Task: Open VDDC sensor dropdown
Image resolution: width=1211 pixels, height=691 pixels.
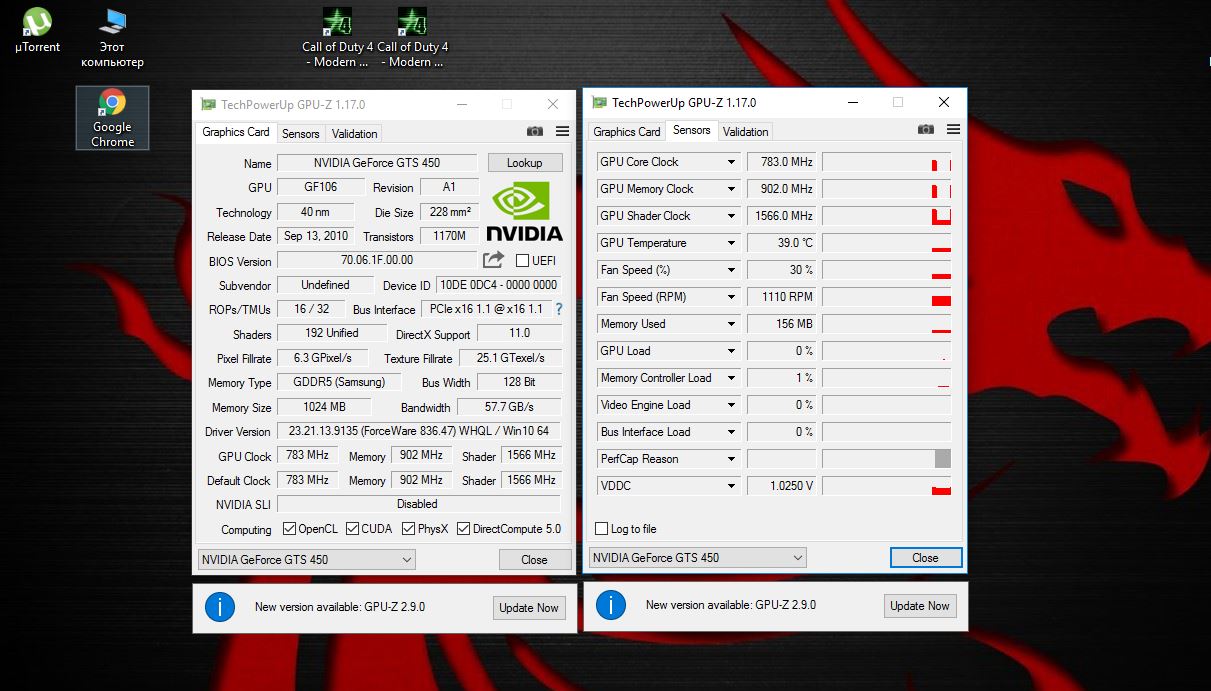Action: click(731, 486)
